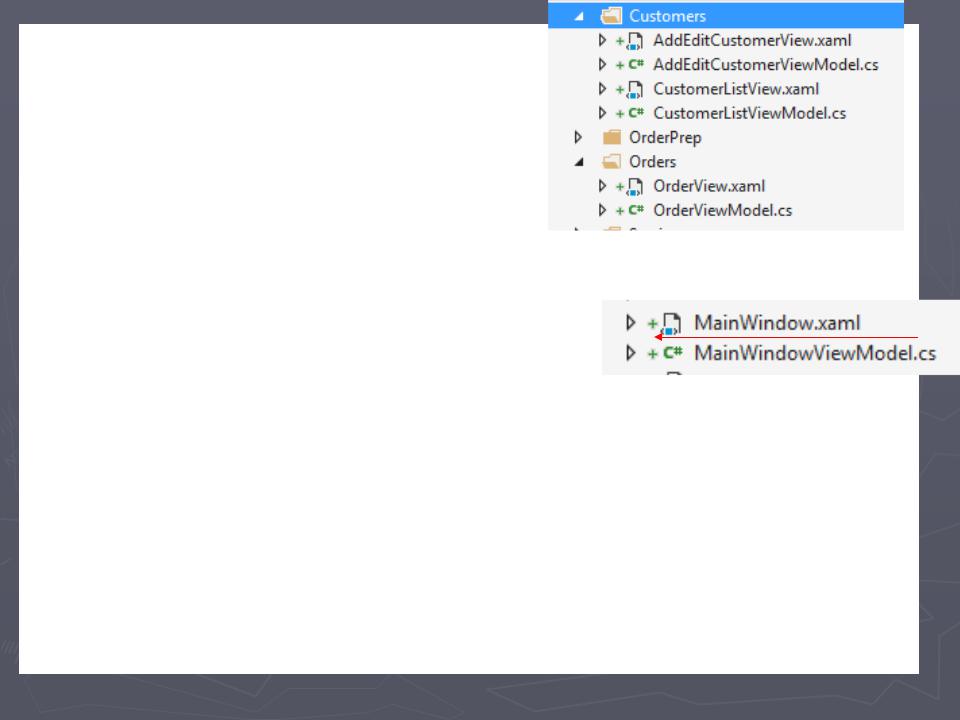Collapse the Orders folder
The width and height of the screenshot is (960, 720).
[x=579, y=162]
